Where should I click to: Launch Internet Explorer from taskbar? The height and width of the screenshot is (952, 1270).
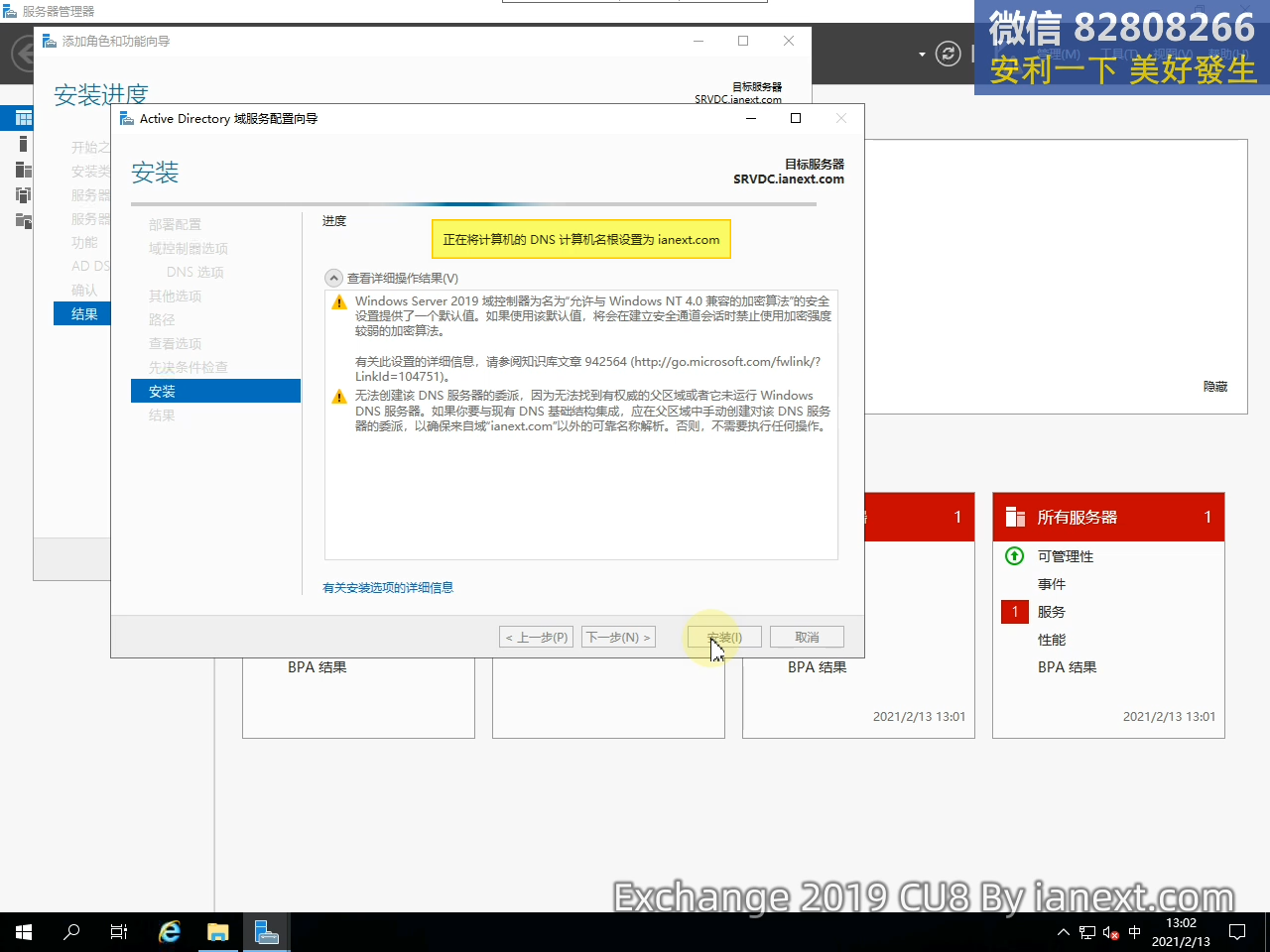click(170, 932)
